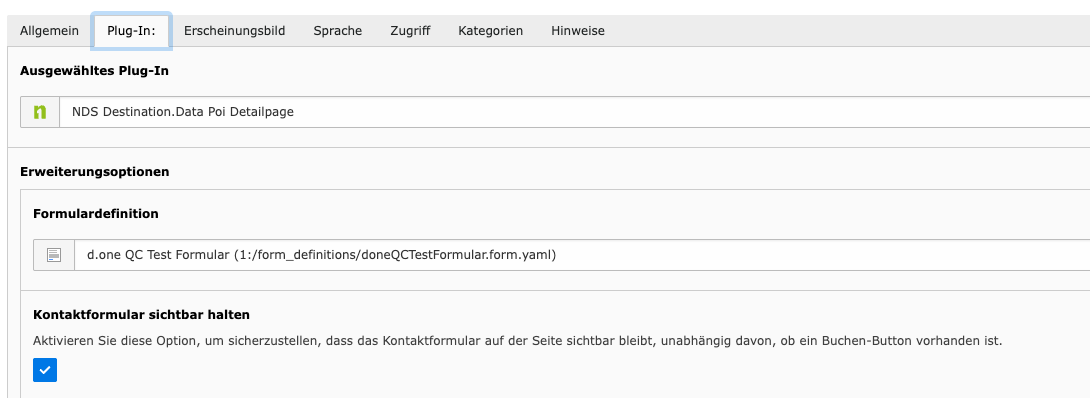This screenshot has height=398, width=1090.
Task: Click the Kontaktformular sichtbar halten label
Action: tap(142, 315)
